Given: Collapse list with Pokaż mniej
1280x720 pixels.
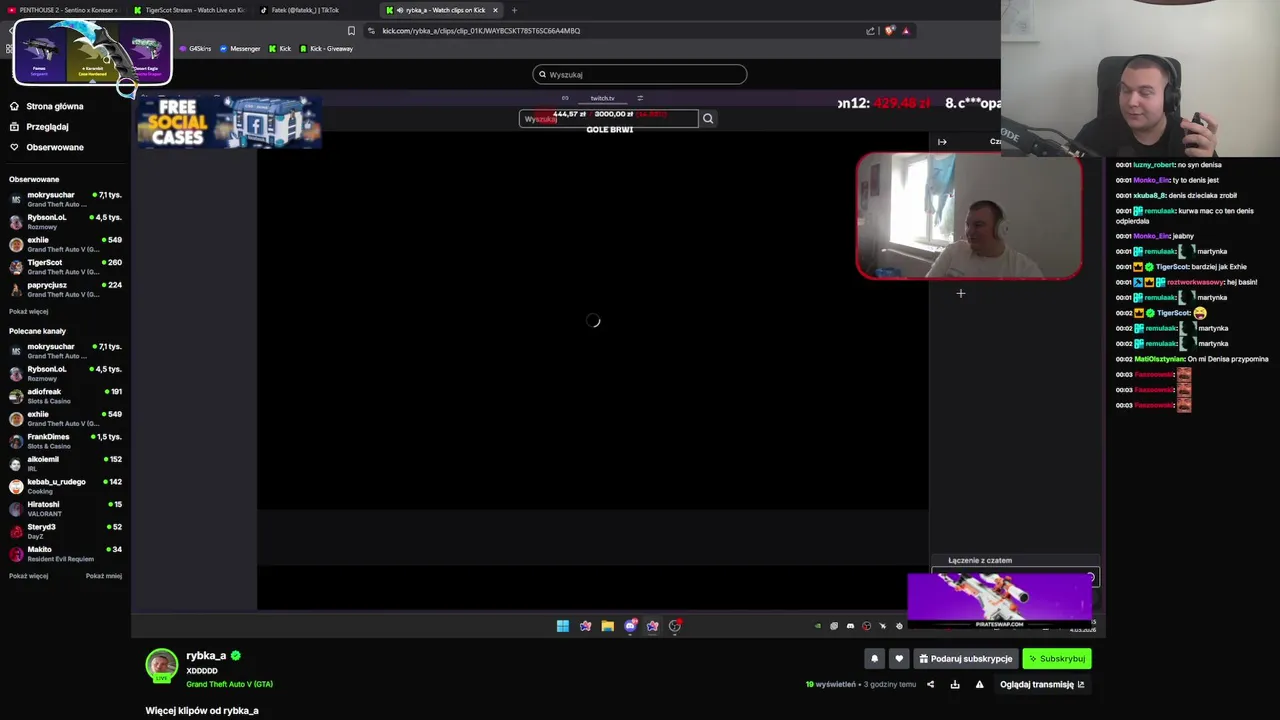Looking at the screenshot, I should [x=104, y=576].
